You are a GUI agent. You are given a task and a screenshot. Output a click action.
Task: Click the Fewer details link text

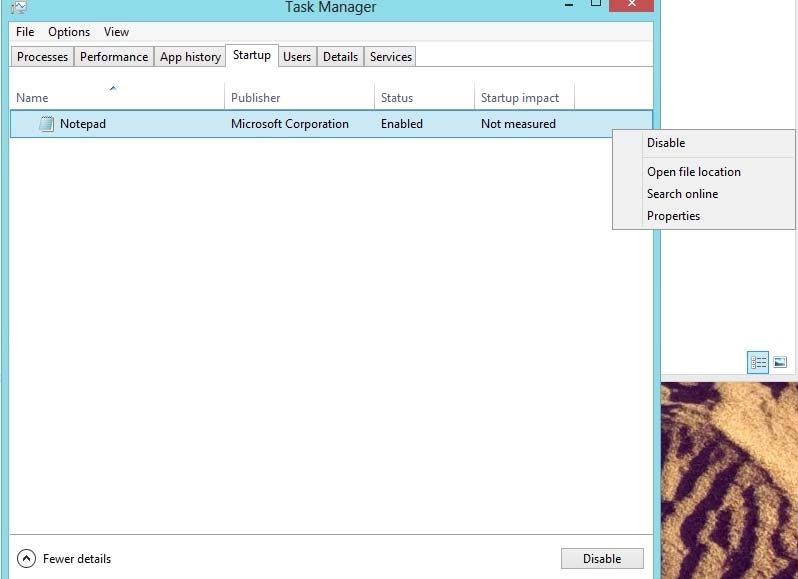77,559
